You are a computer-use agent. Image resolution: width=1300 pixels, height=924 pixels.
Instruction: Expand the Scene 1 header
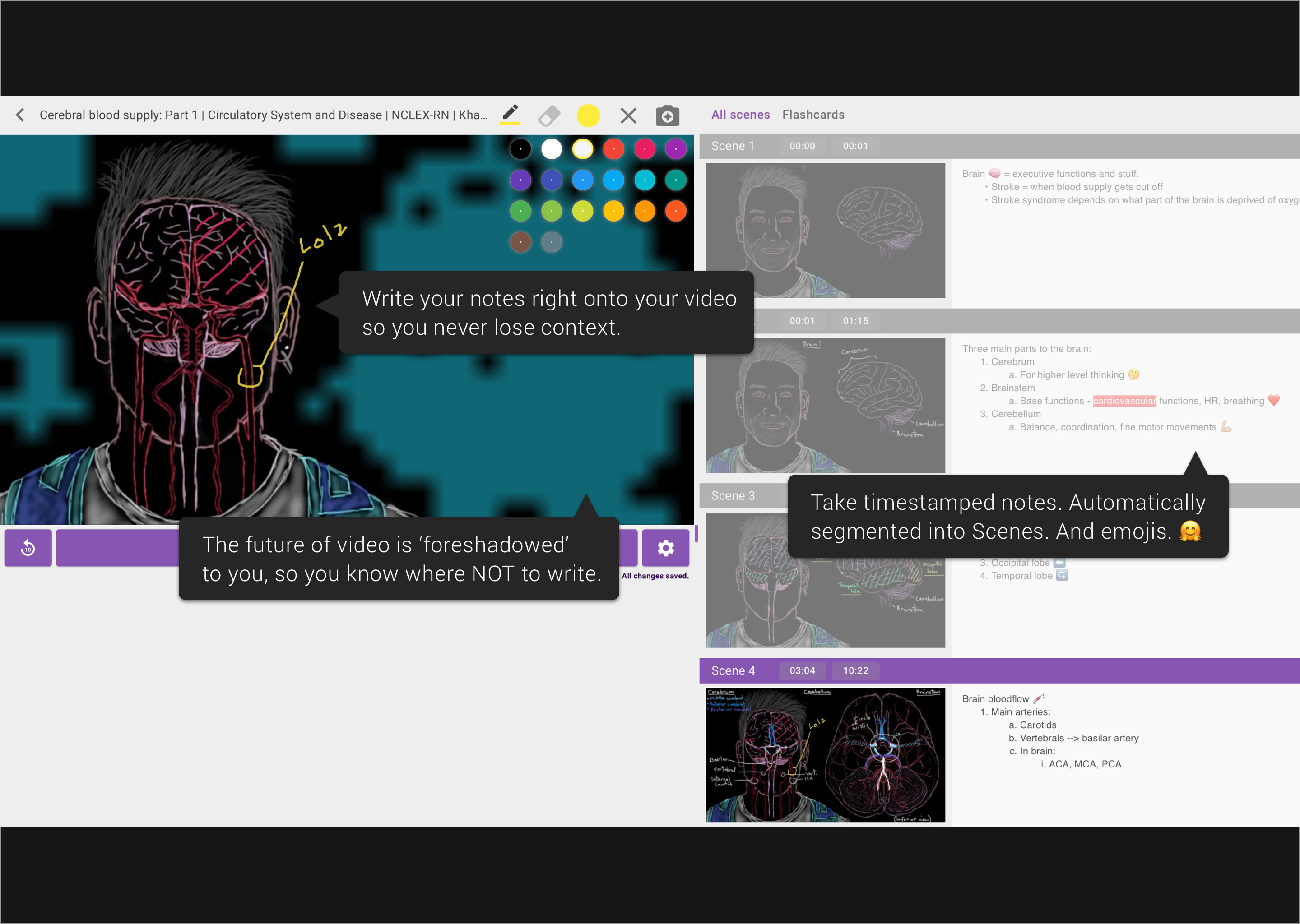coord(733,146)
